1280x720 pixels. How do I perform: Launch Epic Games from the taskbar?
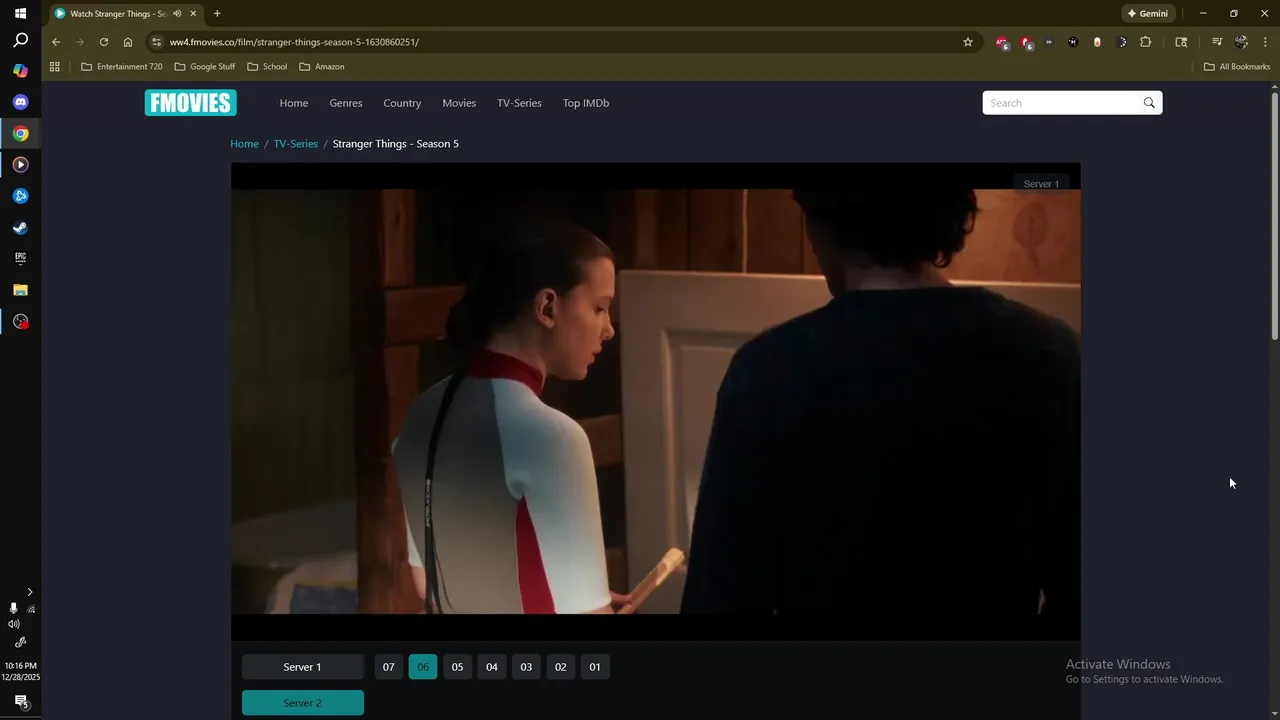coord(20,258)
